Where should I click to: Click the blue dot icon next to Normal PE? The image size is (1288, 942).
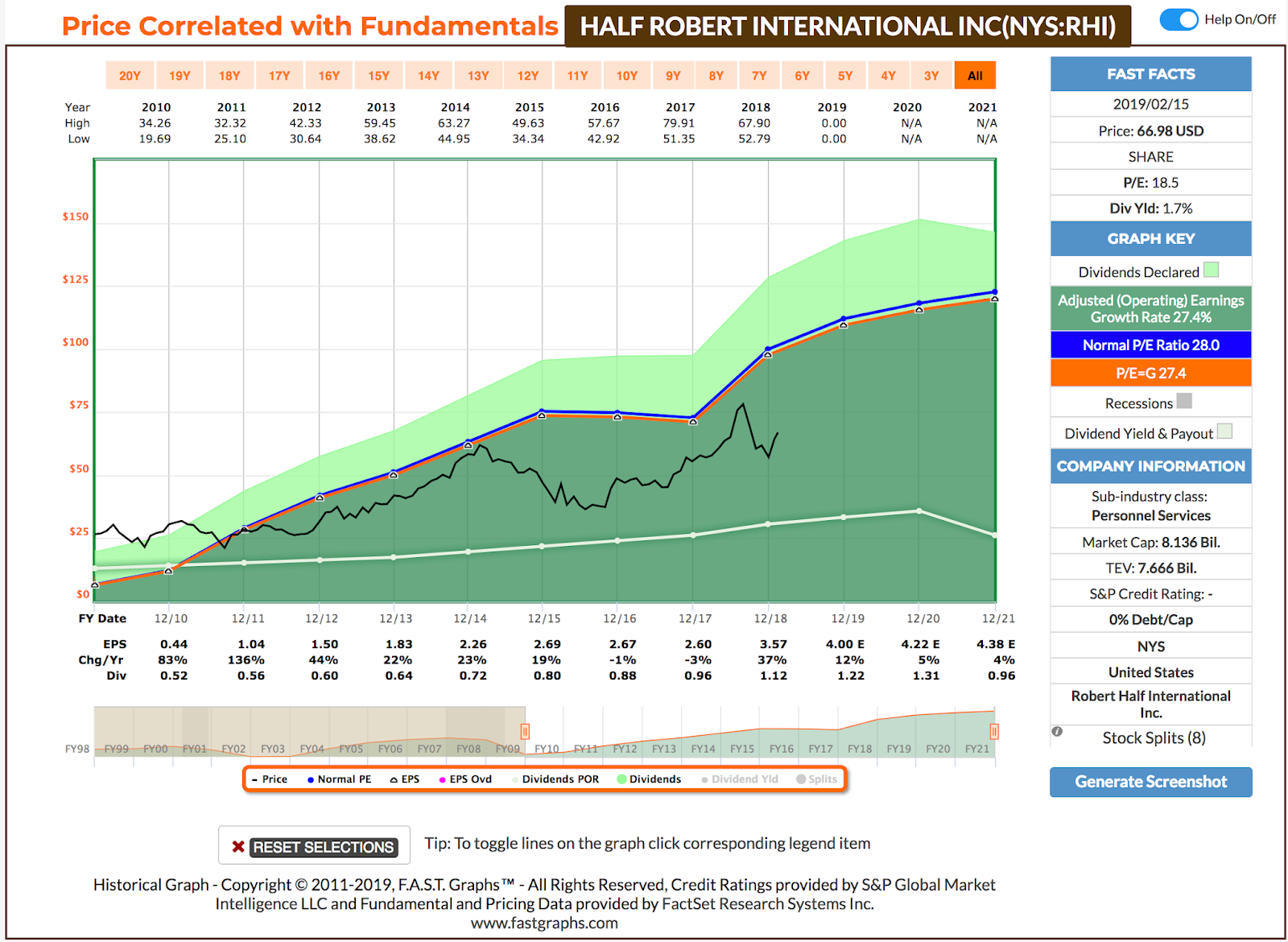(x=310, y=779)
